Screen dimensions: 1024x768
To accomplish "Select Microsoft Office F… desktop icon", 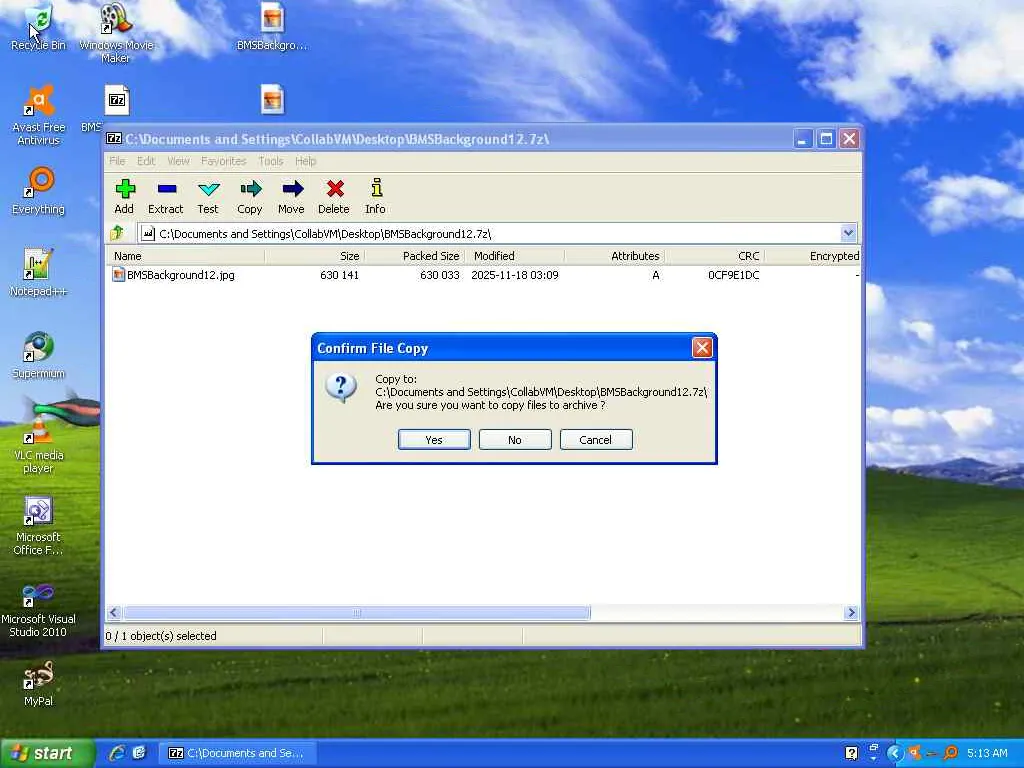I will pos(39,526).
